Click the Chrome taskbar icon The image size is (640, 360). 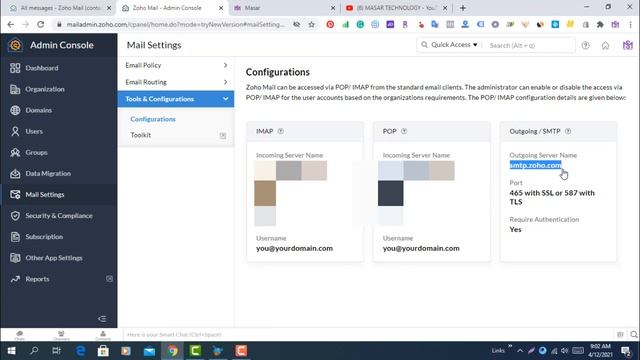tap(172, 351)
